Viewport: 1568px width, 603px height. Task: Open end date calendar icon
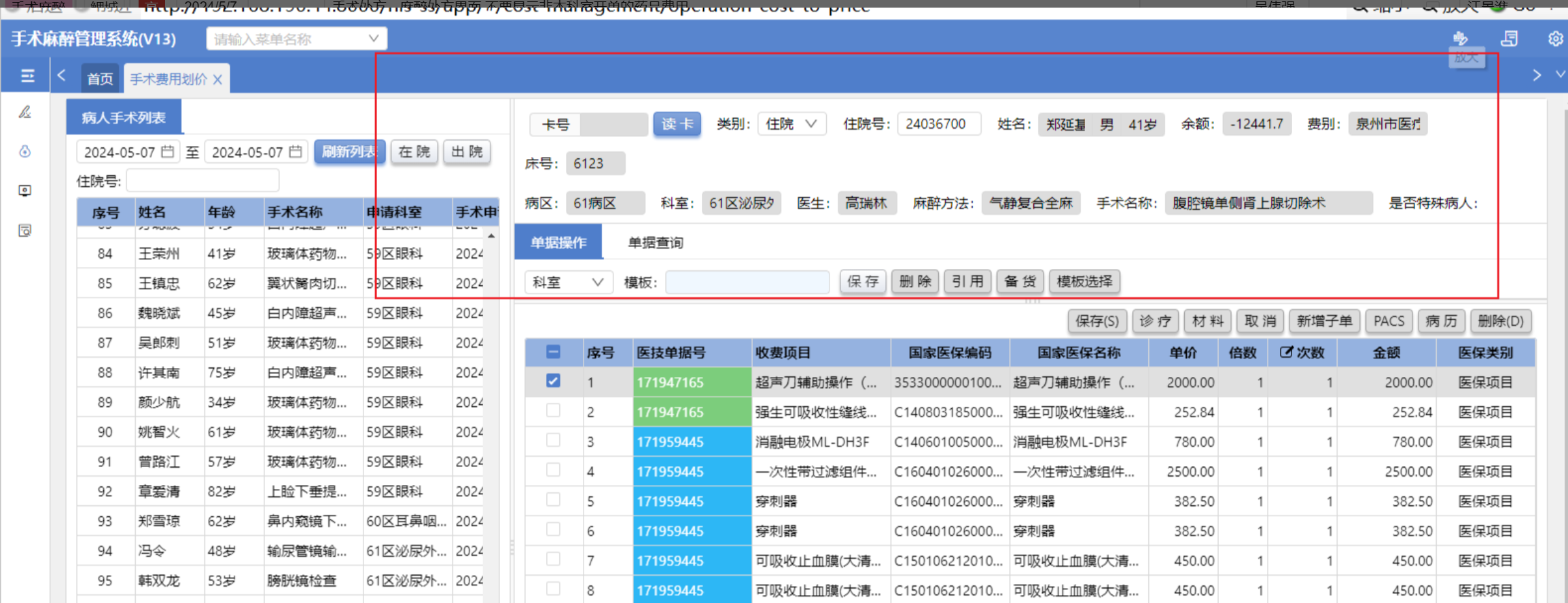(295, 151)
